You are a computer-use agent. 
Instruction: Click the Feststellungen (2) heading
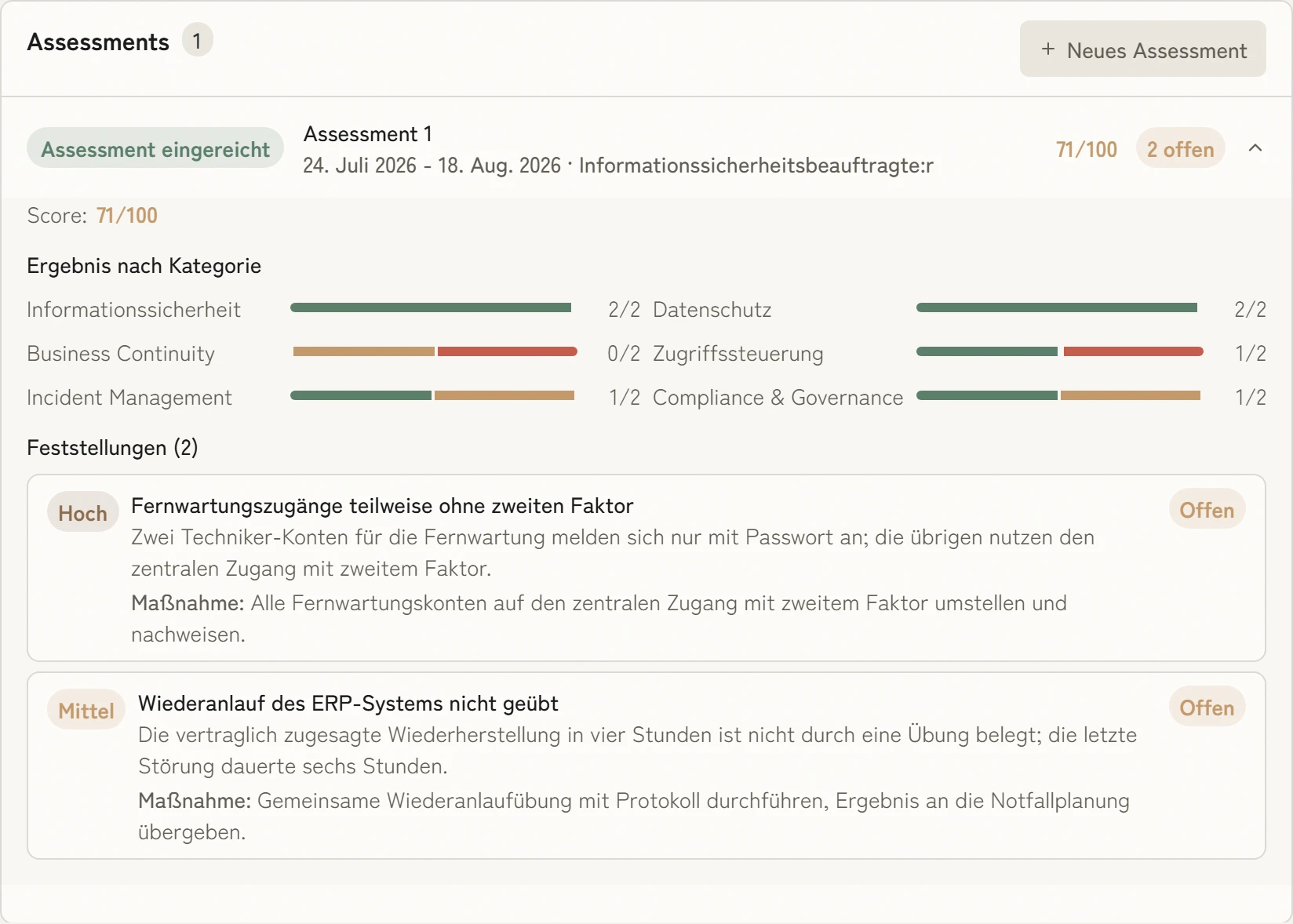112,448
